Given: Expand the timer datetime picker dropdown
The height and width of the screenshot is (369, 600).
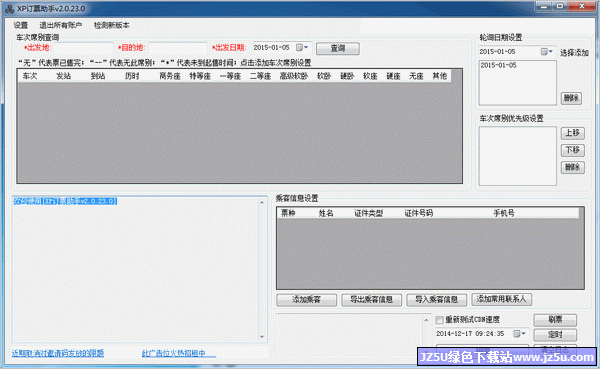Looking at the screenshot, I should click(x=519, y=334).
